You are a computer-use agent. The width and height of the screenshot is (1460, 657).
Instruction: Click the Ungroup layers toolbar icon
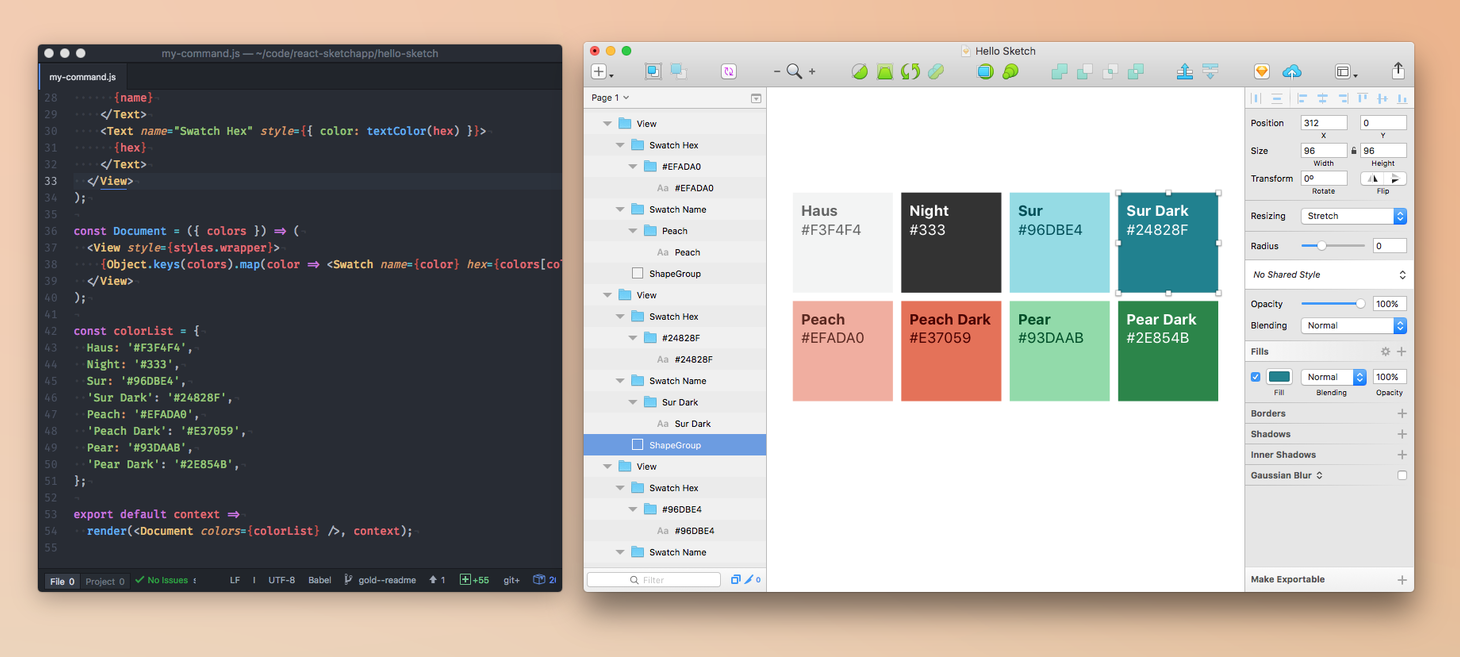pos(679,71)
